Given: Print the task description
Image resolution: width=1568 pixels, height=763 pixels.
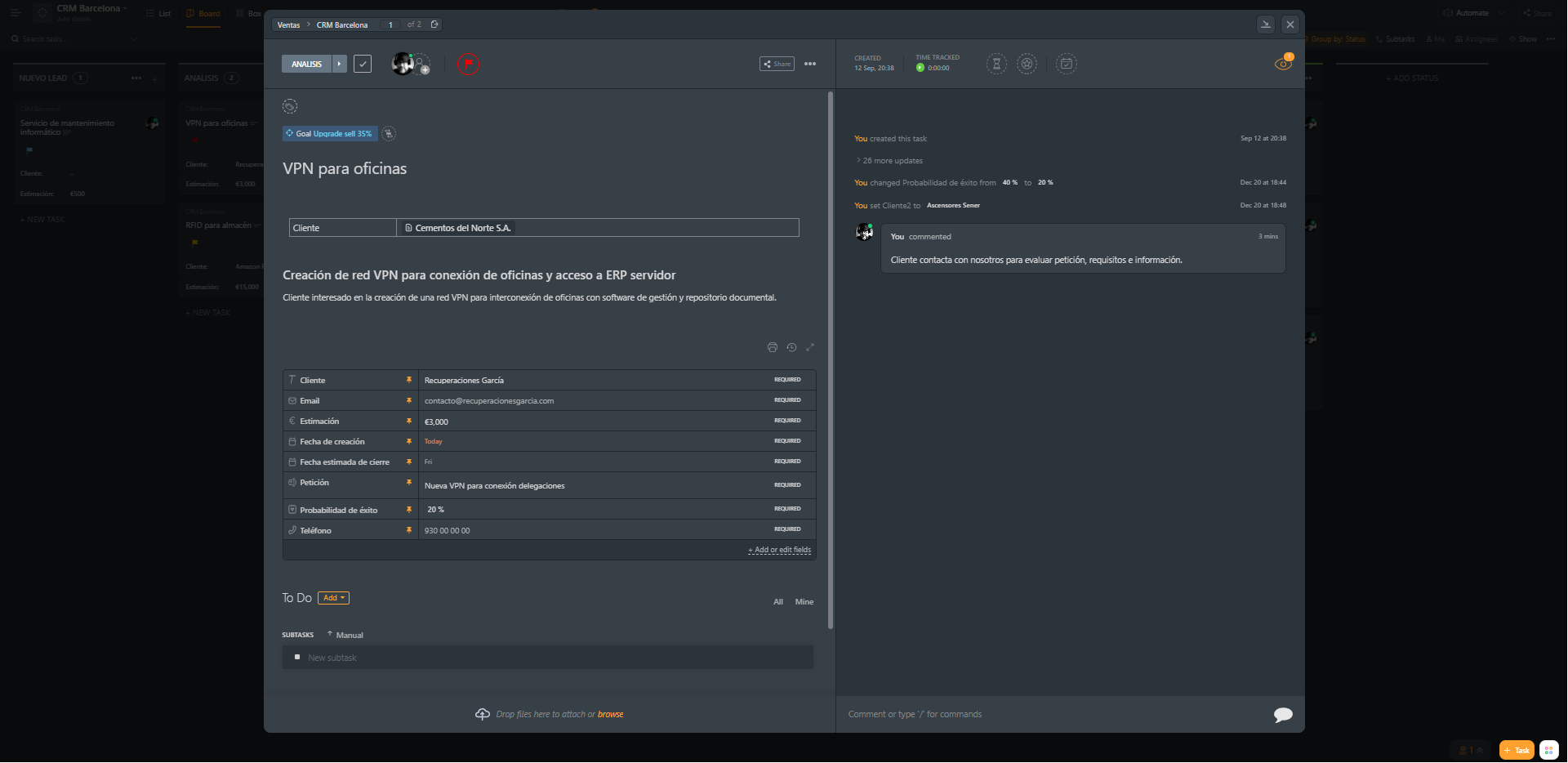Looking at the screenshot, I should point(772,347).
